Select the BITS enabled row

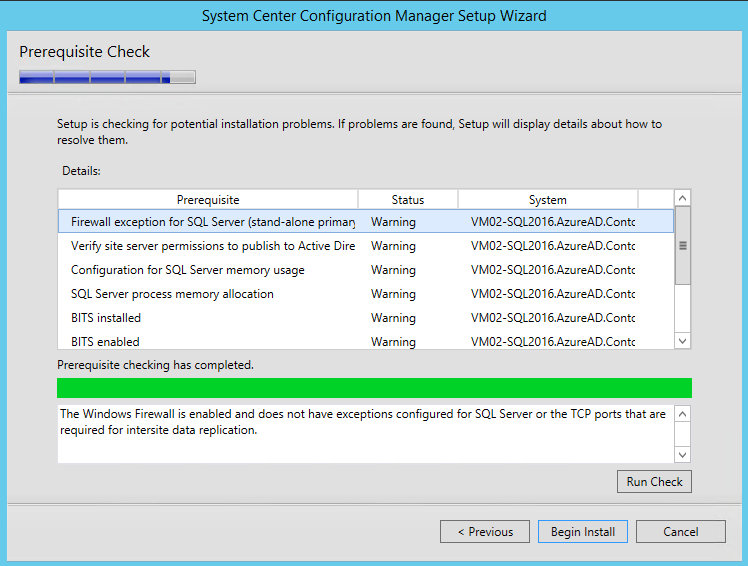pyautogui.click(x=366, y=341)
